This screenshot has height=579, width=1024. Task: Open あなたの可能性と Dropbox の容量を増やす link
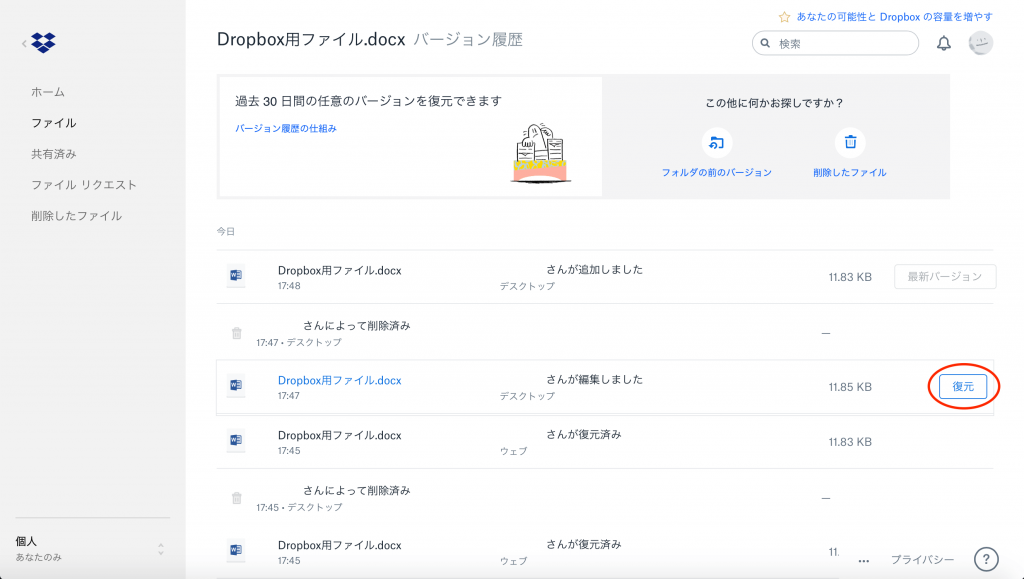click(x=895, y=17)
